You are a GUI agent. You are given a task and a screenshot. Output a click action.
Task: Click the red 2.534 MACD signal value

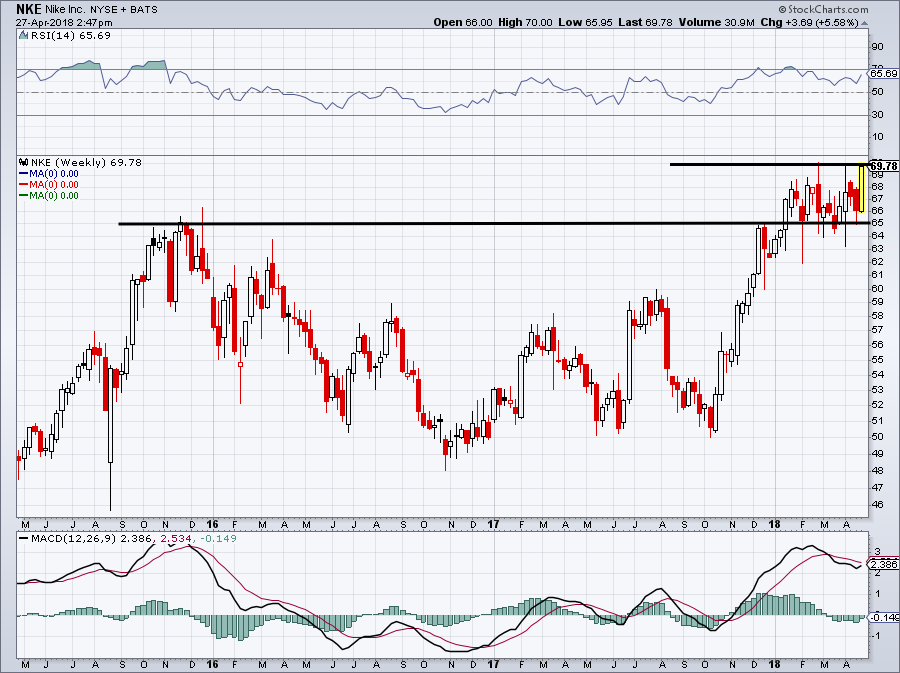176,538
